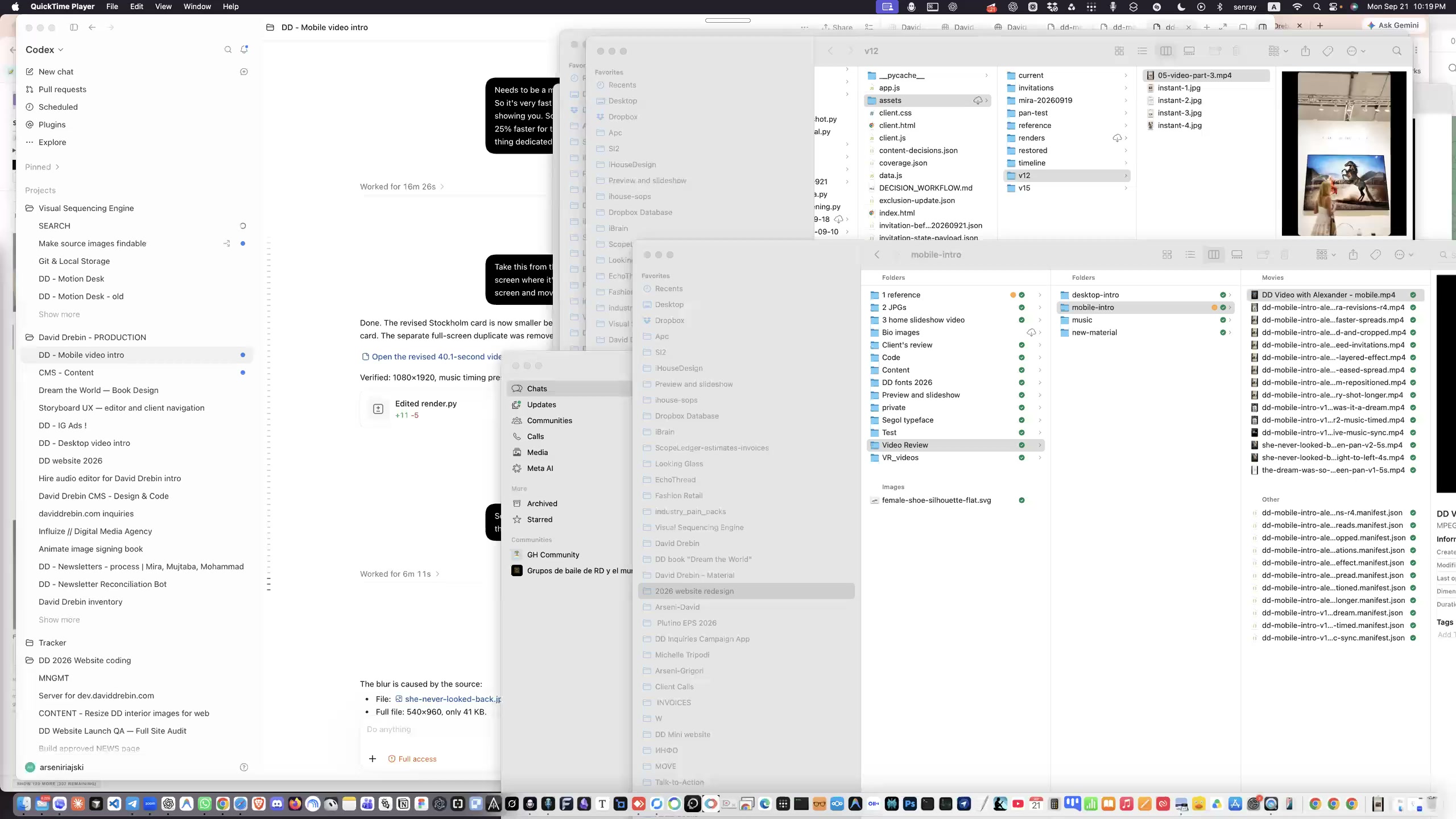The image size is (1456, 819).
Task: Click the search icon in v12 Finder toolbar
Action: (x=1397, y=51)
